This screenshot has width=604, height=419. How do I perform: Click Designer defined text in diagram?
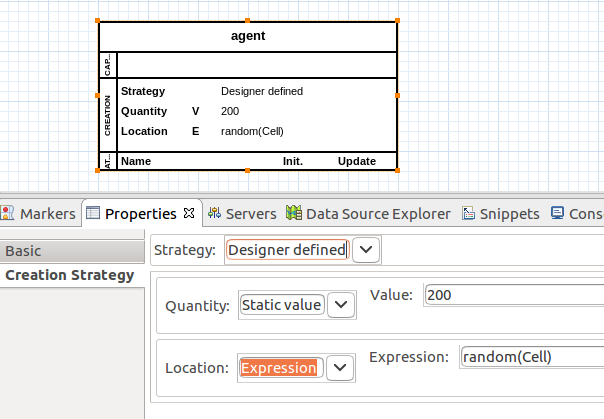click(x=262, y=91)
